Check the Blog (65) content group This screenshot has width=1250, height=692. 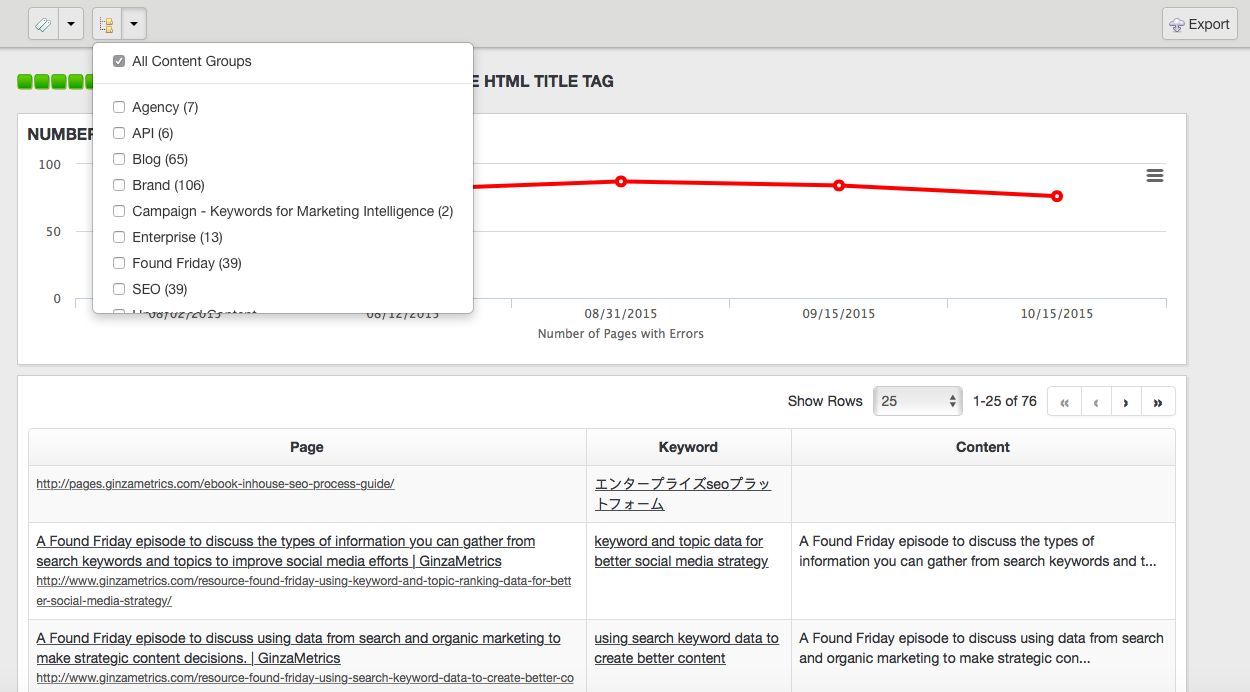point(119,159)
